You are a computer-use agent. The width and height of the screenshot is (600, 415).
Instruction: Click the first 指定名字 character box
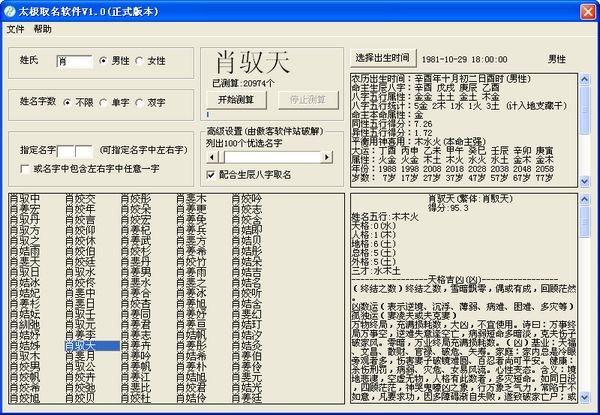65,152
